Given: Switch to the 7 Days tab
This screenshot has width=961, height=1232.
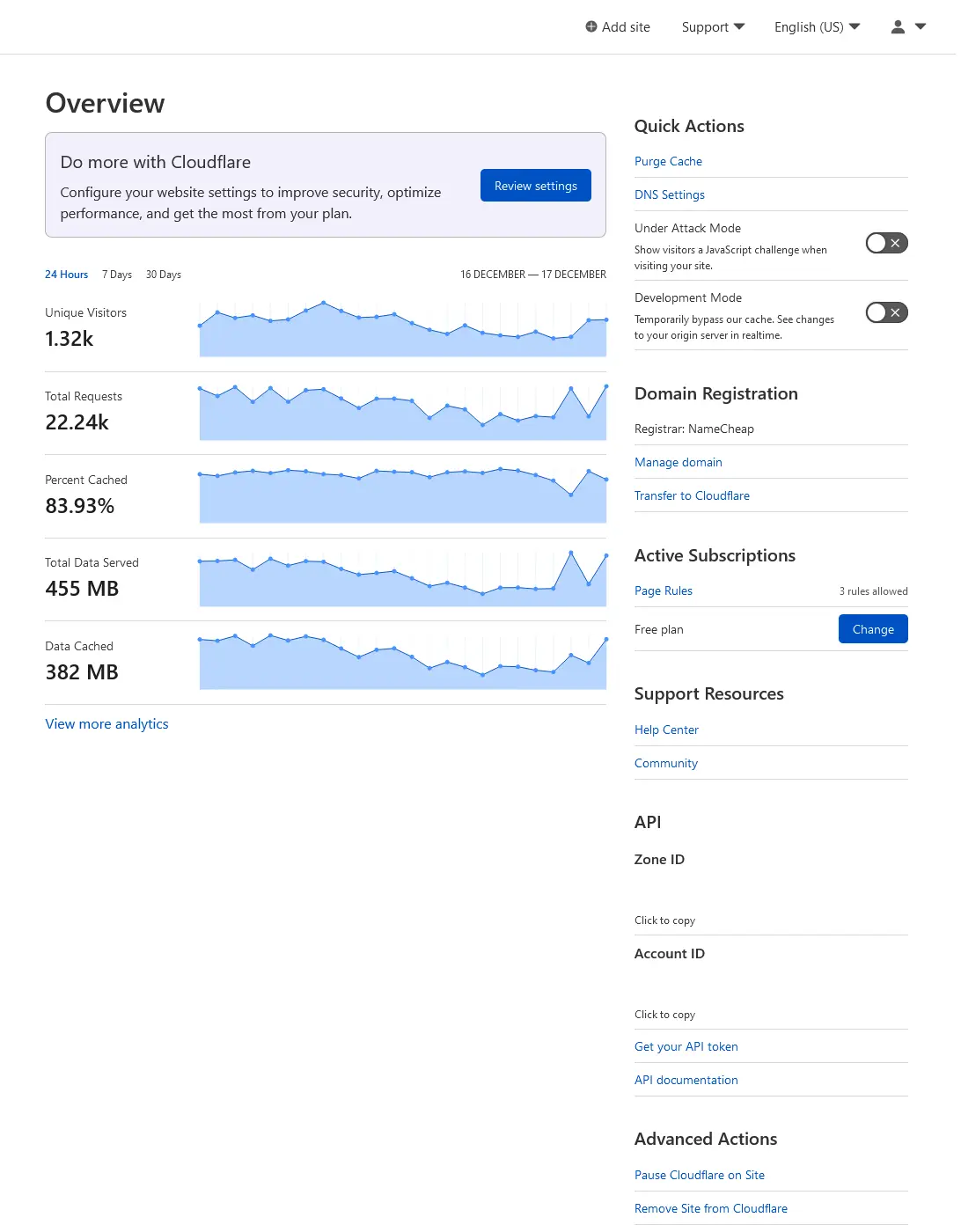Looking at the screenshot, I should click(117, 275).
